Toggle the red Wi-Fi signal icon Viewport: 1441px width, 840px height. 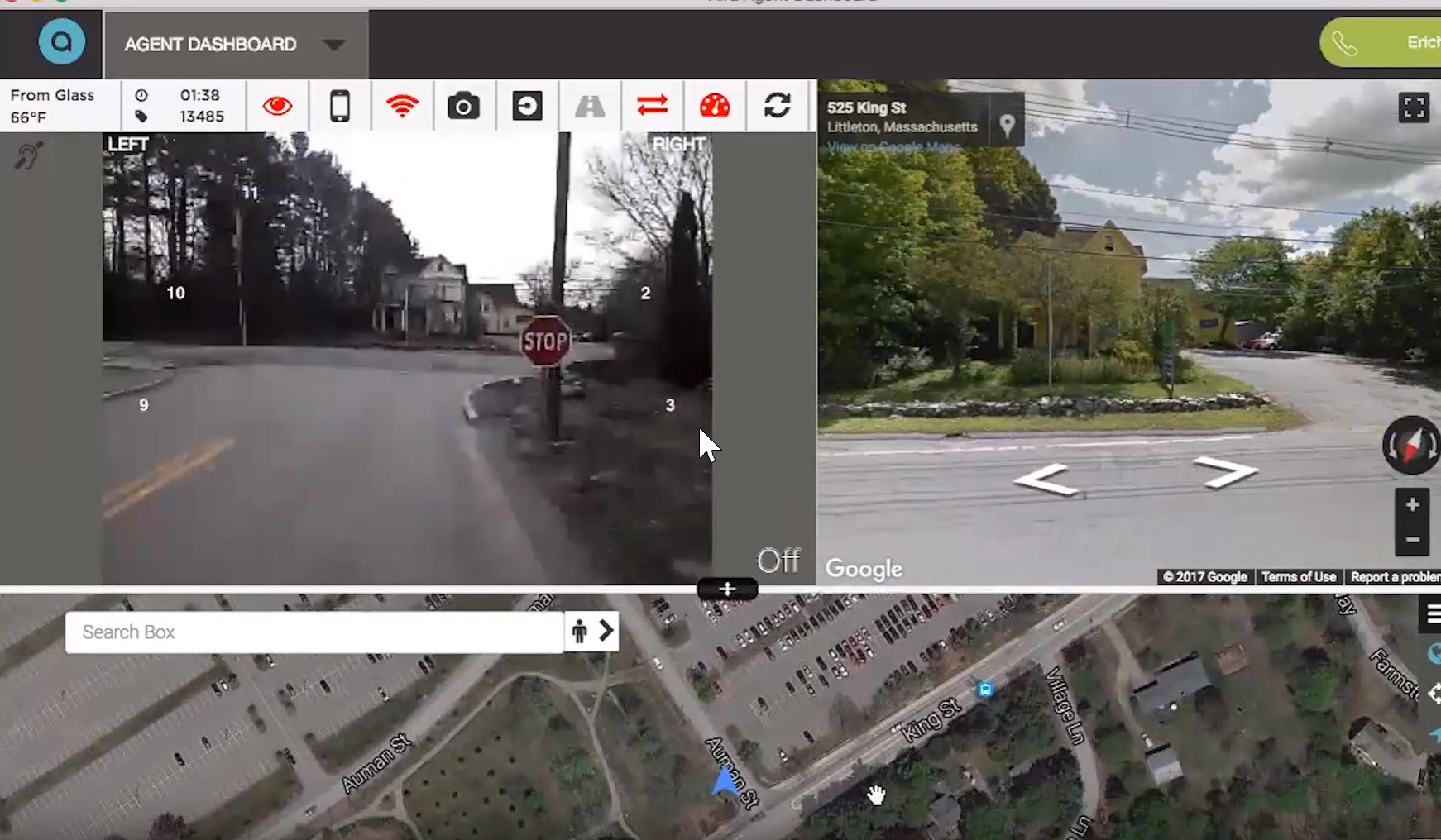[x=402, y=106]
